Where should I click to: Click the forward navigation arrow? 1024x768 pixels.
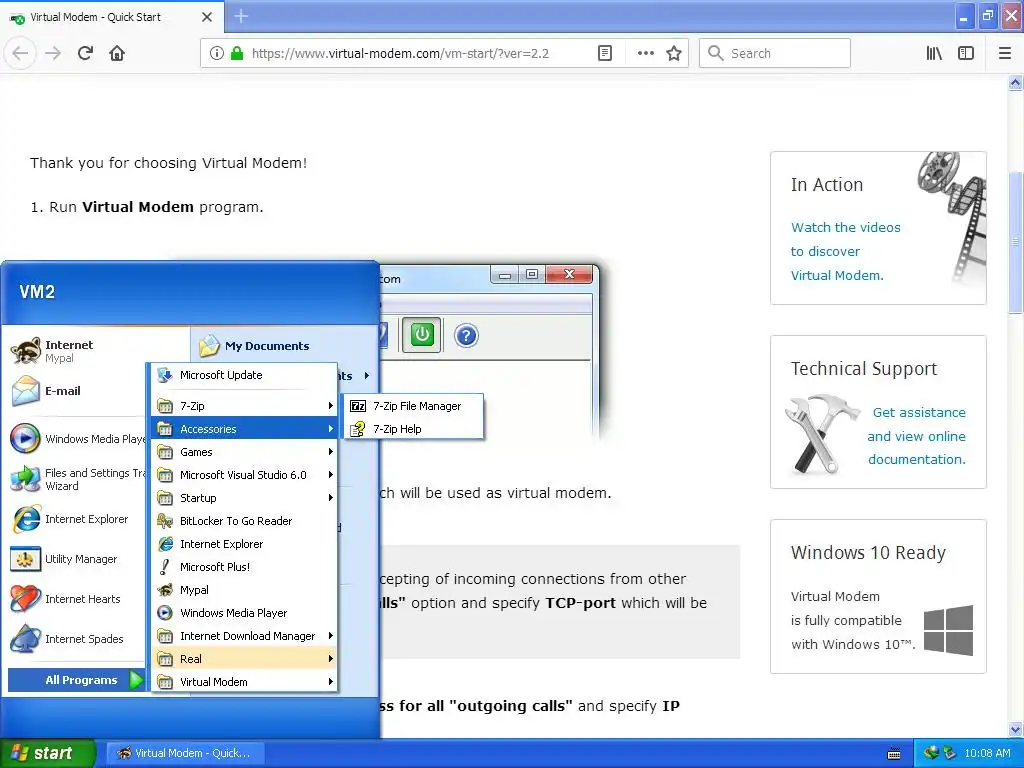[x=53, y=53]
